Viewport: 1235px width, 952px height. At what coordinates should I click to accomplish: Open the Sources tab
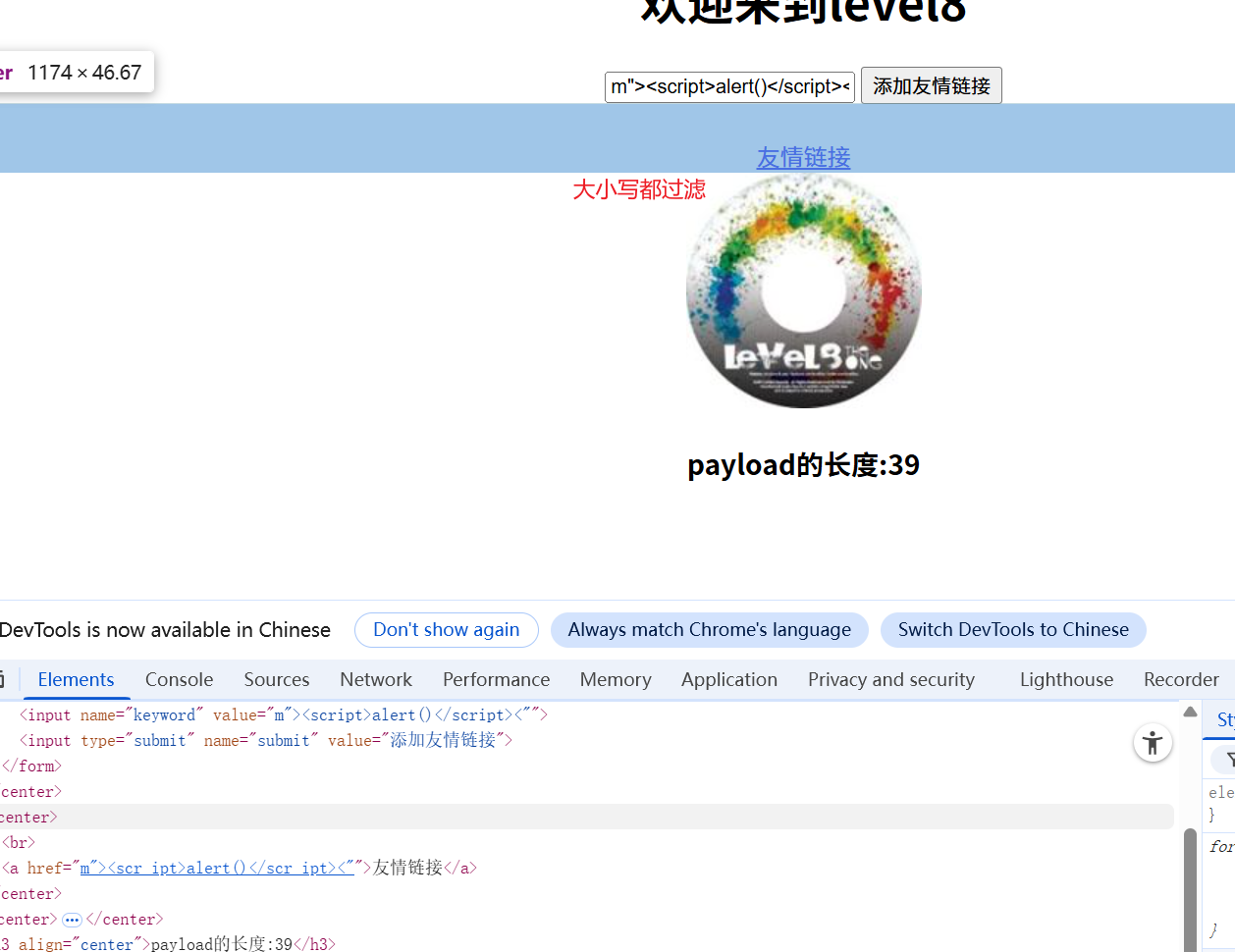coord(277,679)
